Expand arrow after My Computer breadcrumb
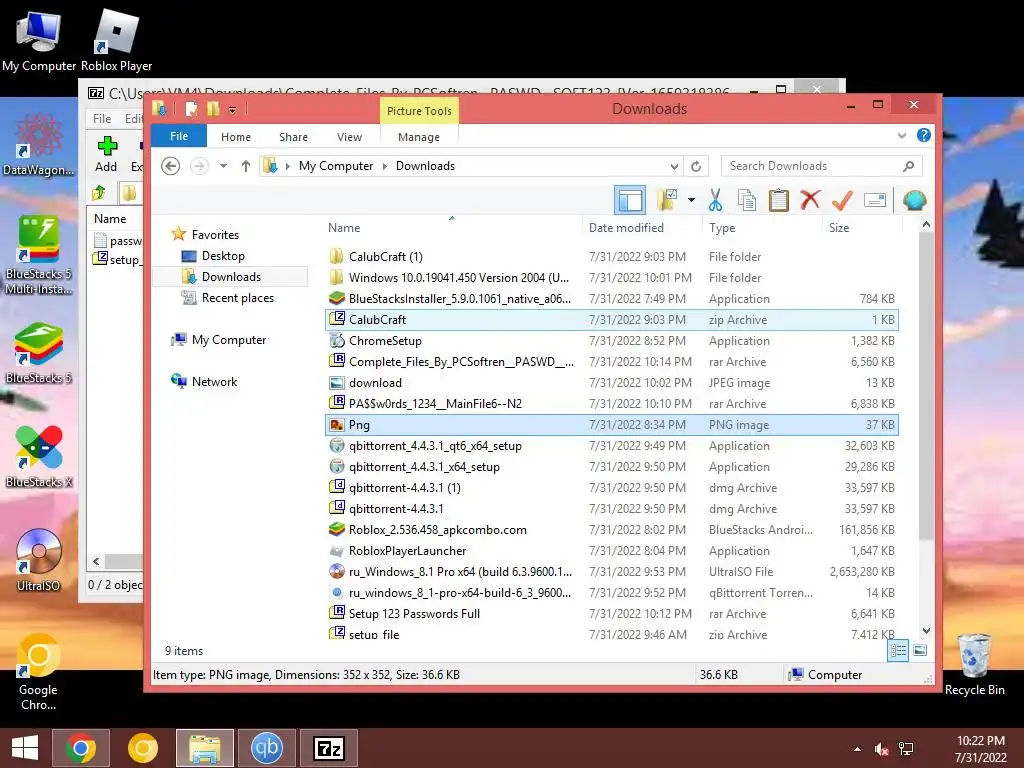 click(384, 166)
